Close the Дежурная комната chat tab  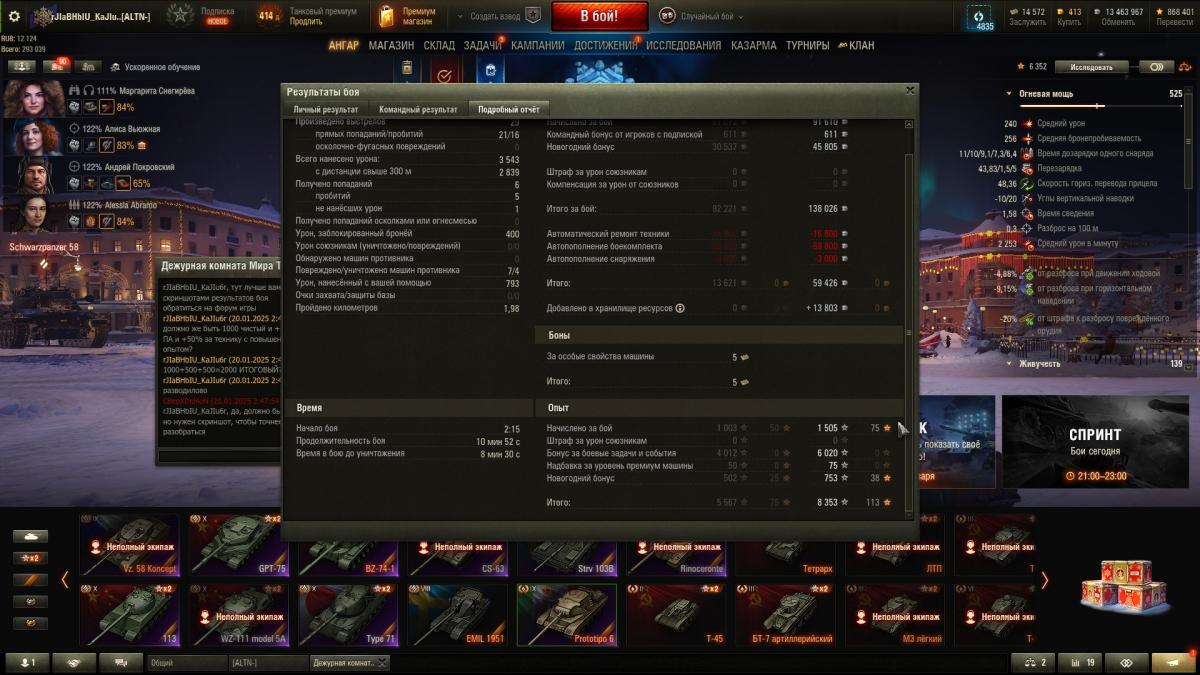[x=382, y=662]
